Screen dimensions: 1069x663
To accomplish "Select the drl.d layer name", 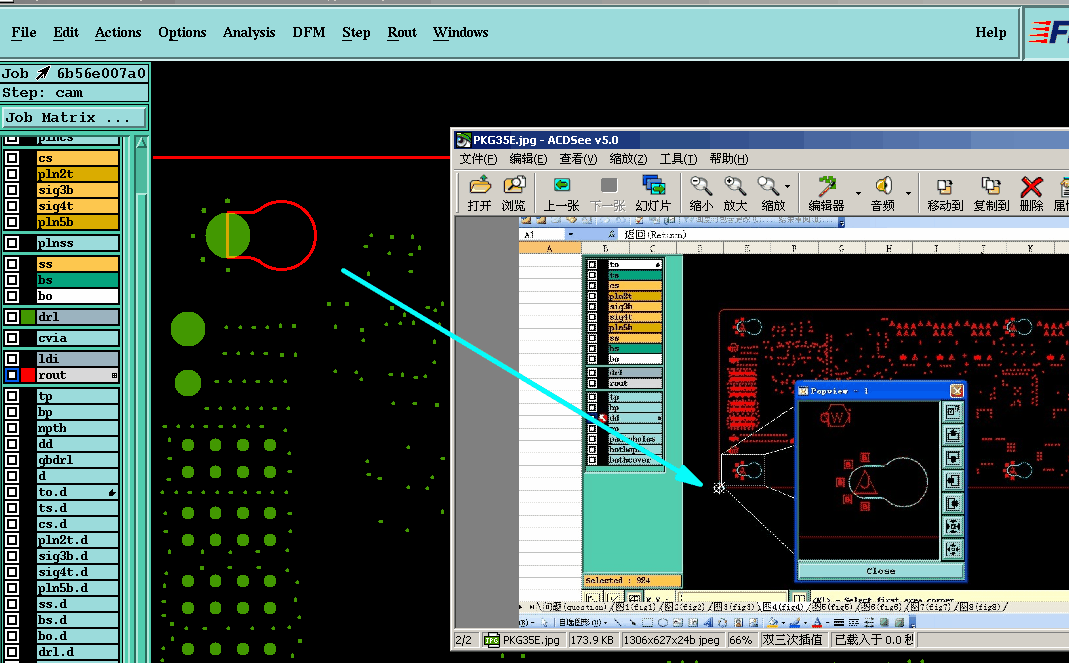I will click(78, 651).
